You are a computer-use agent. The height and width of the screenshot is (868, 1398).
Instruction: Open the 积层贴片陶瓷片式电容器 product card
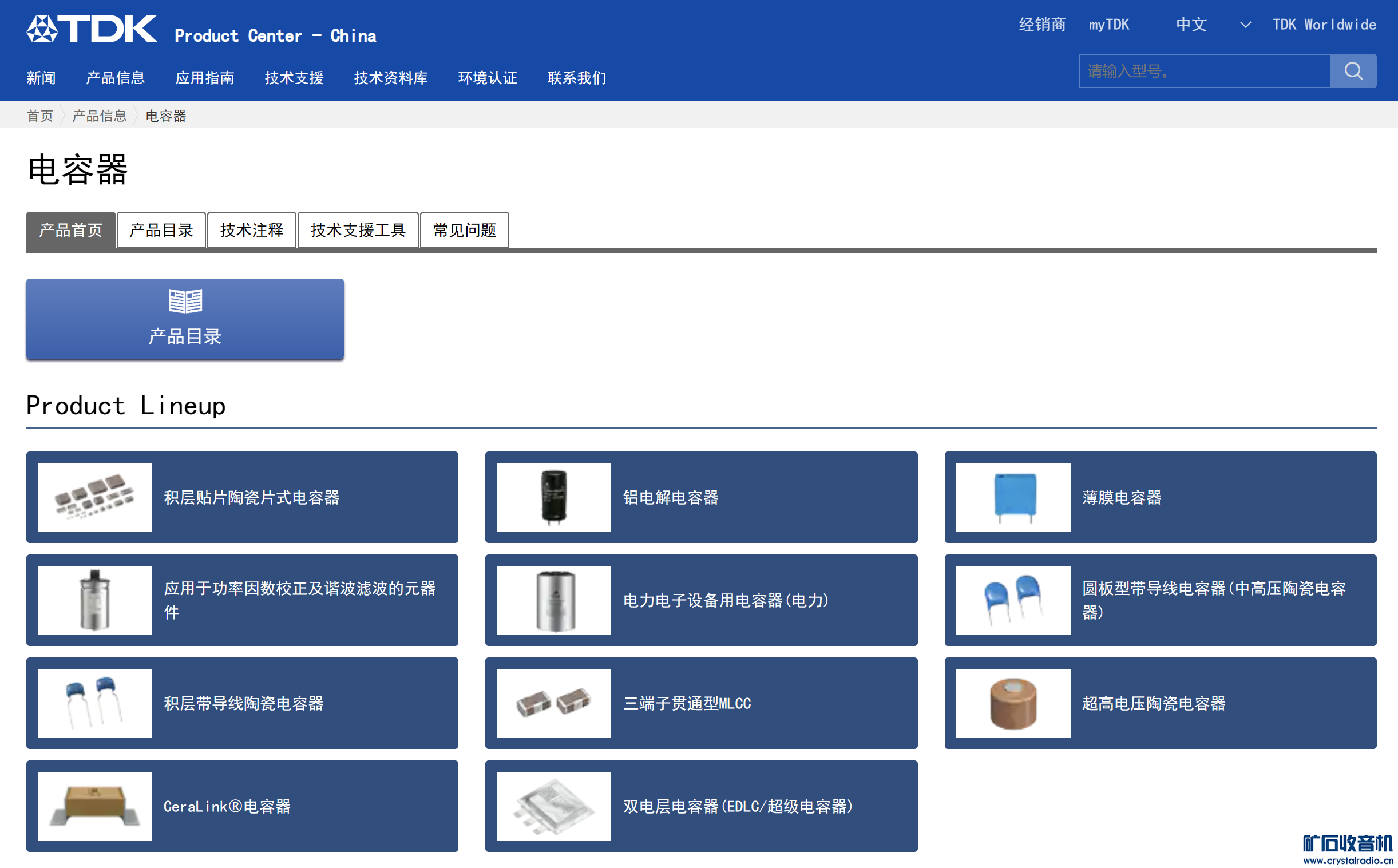pyautogui.click(x=241, y=497)
